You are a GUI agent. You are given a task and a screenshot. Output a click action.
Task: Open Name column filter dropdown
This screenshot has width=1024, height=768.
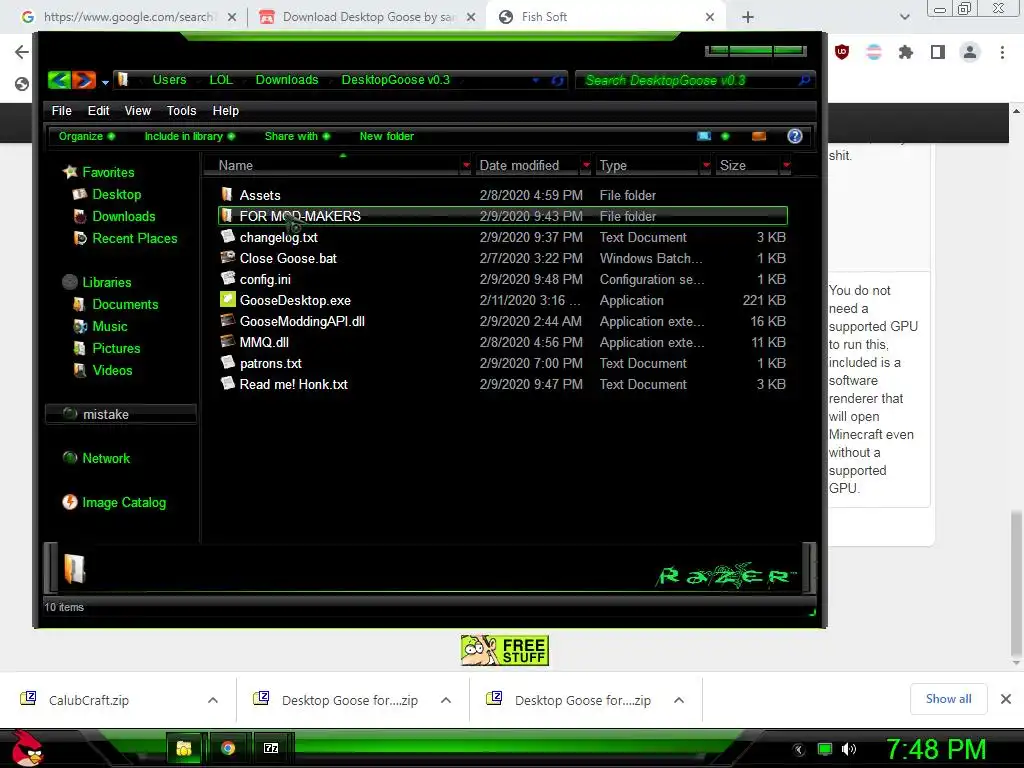[466, 165]
